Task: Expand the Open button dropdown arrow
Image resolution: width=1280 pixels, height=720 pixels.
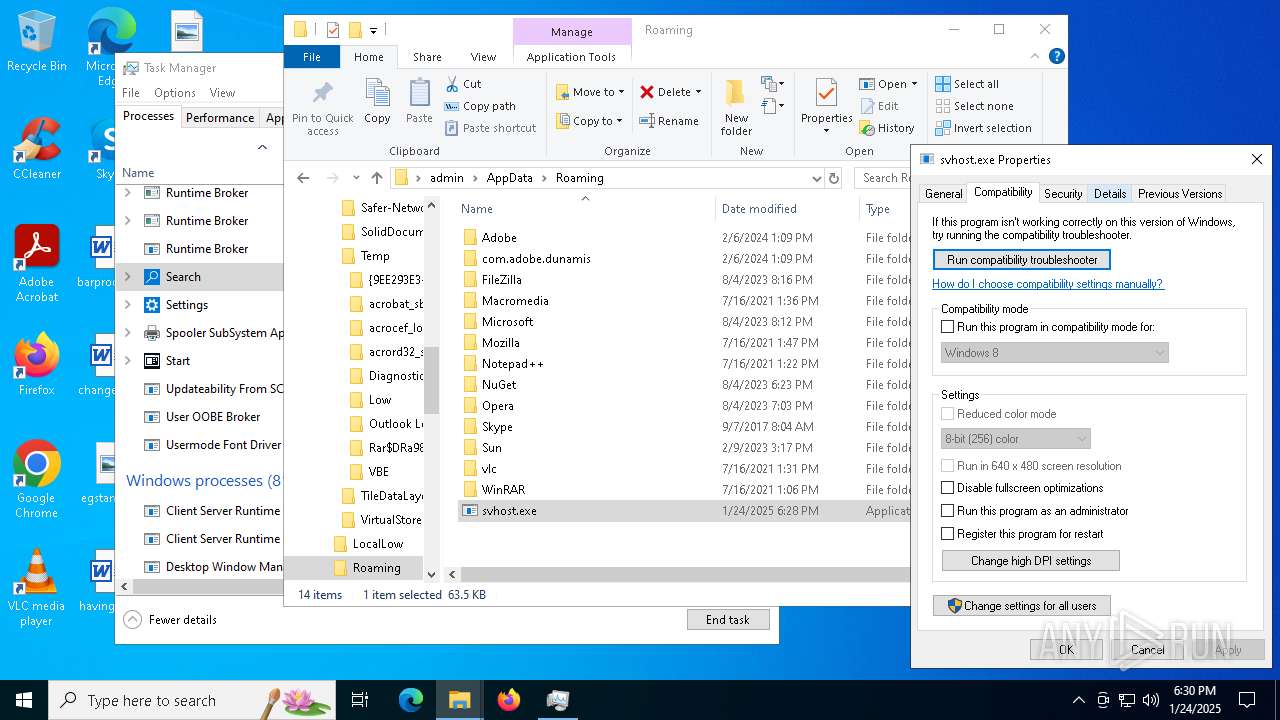Action: pyautogui.click(x=914, y=84)
